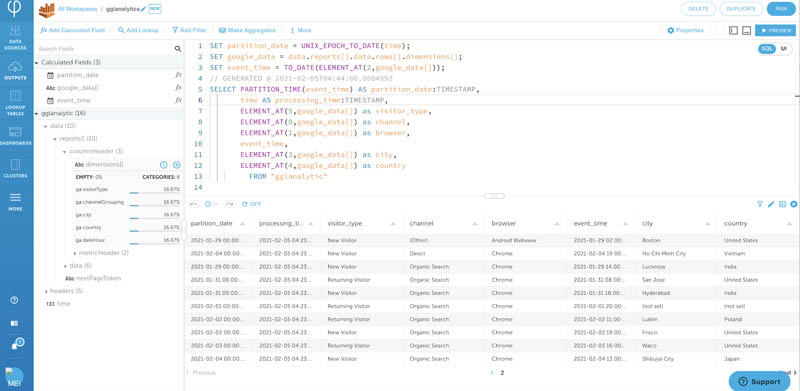This screenshot has width=800, height=391.
Task: Go to All Workspaces breadcrumb
Action: click(79, 9)
